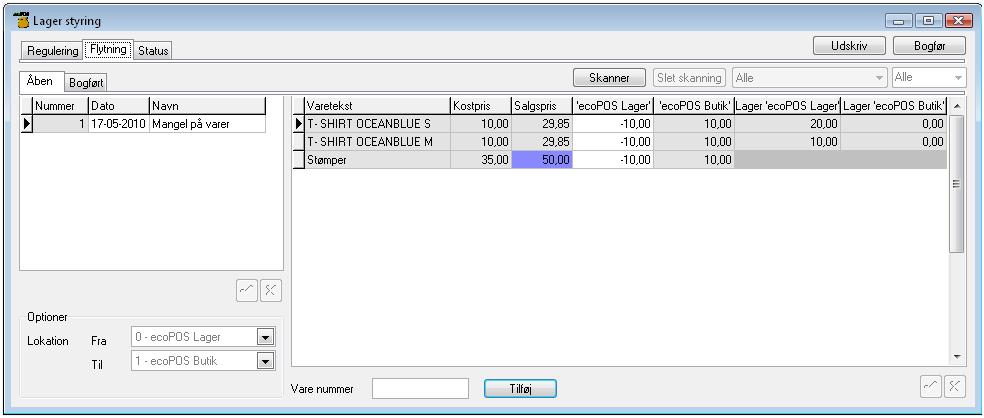Select row marker for T-SHIRT OCEANBLUE S
This screenshot has height=418, width=984.
298,123
